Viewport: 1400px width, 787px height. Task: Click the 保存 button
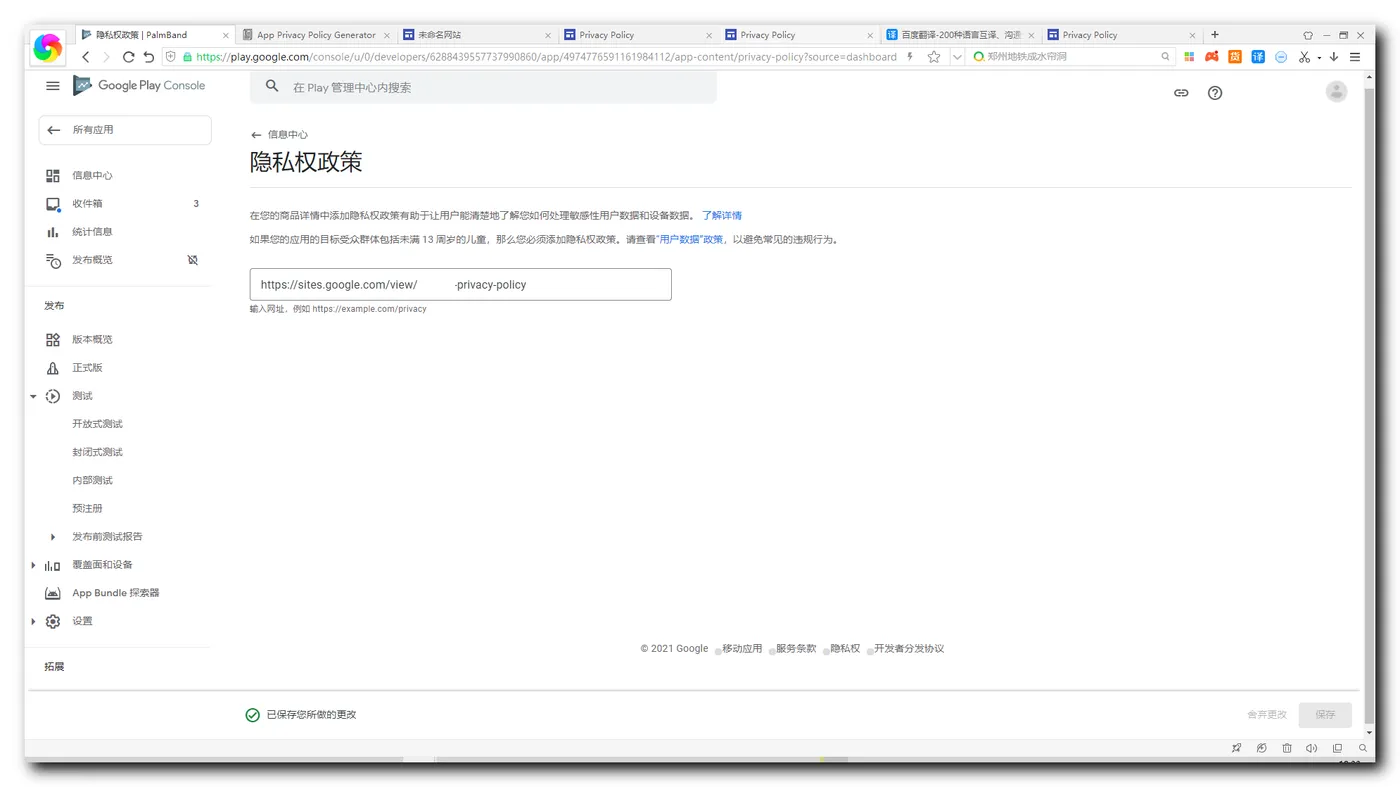pyautogui.click(x=1325, y=715)
